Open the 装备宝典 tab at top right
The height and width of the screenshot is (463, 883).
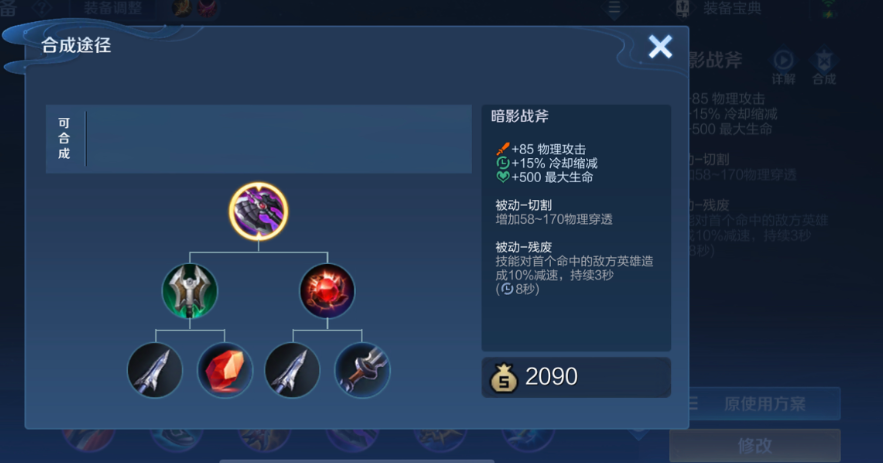[x=732, y=8]
